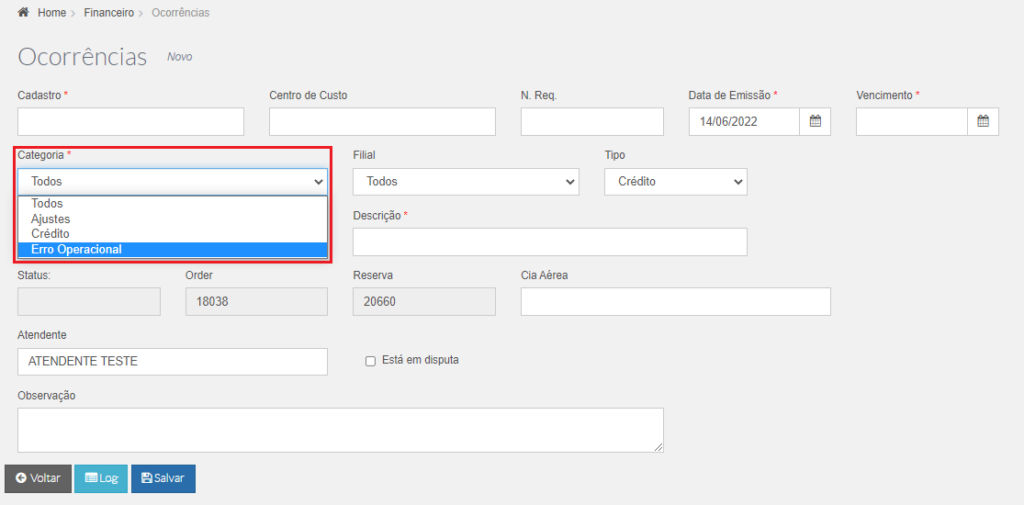Open calendar picker for Data de Emissão

pos(814,122)
